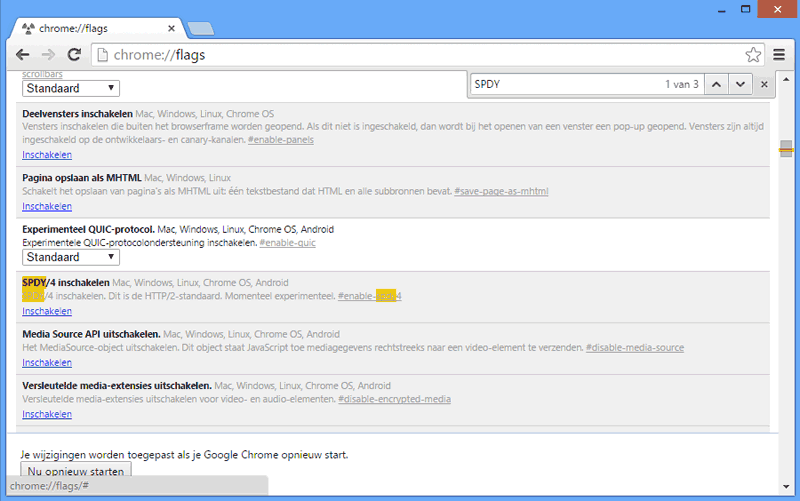This screenshot has width=800, height=501.
Task: Click Inschakelen under Deelvensters inschakelen
Action: point(47,155)
